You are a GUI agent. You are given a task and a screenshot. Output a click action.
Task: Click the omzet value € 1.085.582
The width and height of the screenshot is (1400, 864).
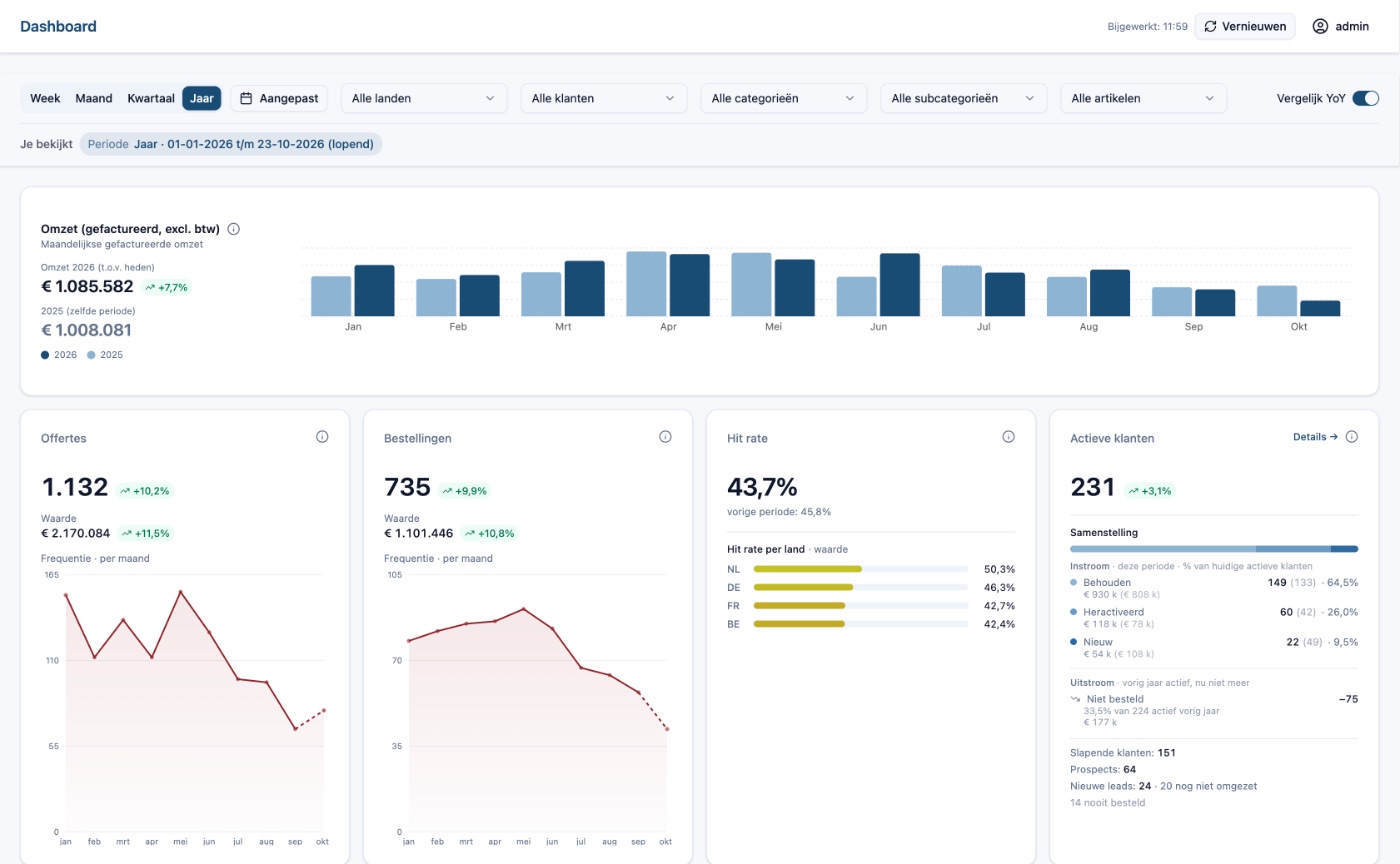[87, 286]
